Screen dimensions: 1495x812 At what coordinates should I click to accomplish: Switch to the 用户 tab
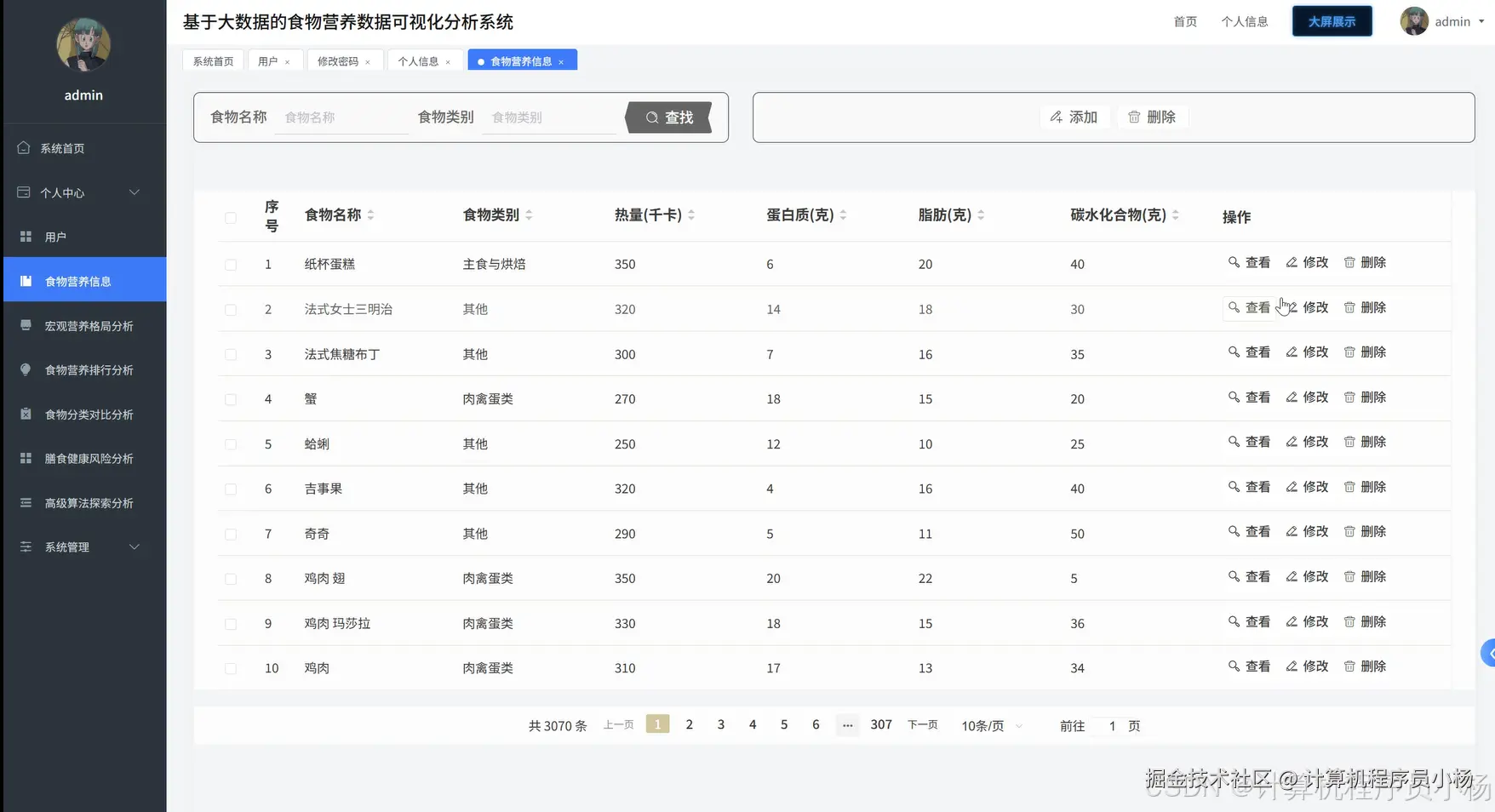pos(268,61)
